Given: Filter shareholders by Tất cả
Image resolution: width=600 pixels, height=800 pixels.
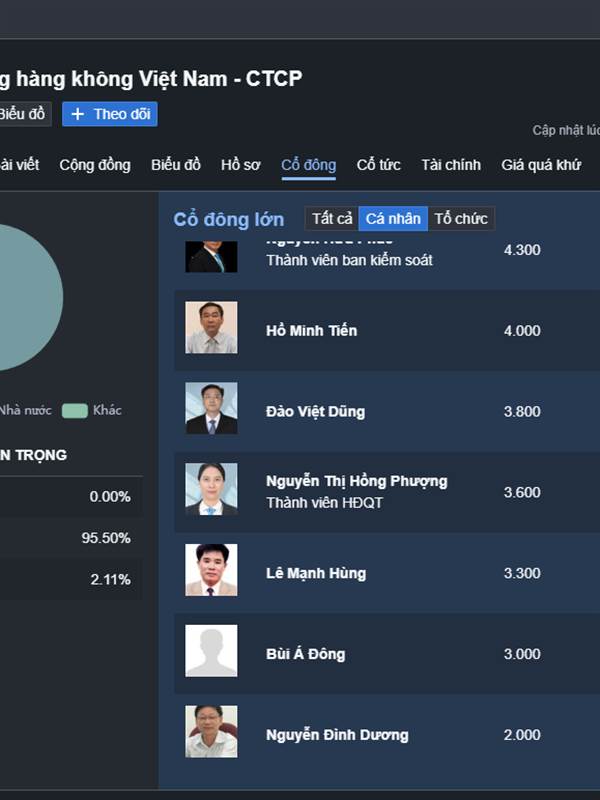Looking at the screenshot, I should point(332,219).
